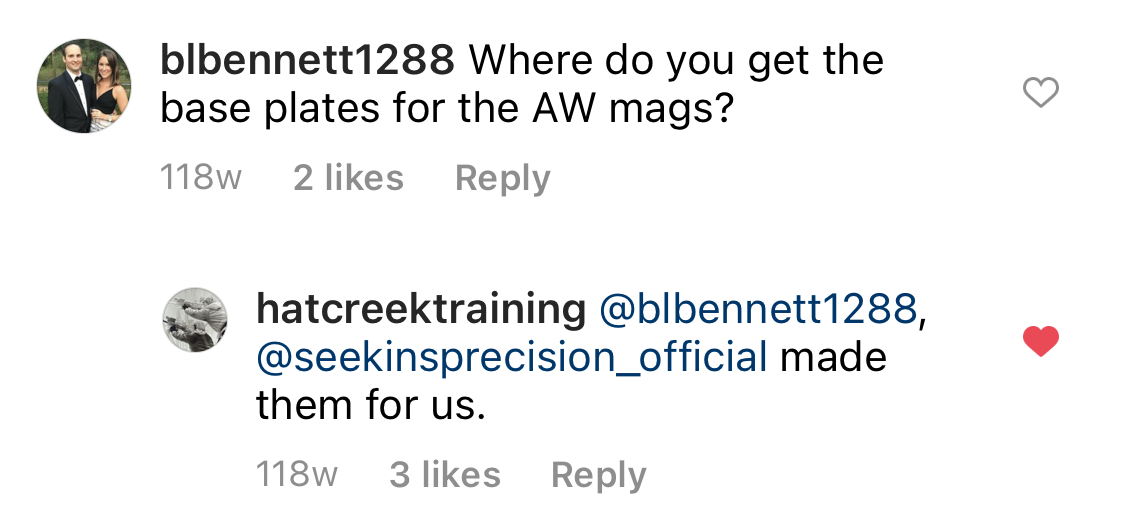Tap the line "base plates for the AW mags?"
The width and height of the screenshot is (1125, 524).
point(446,110)
